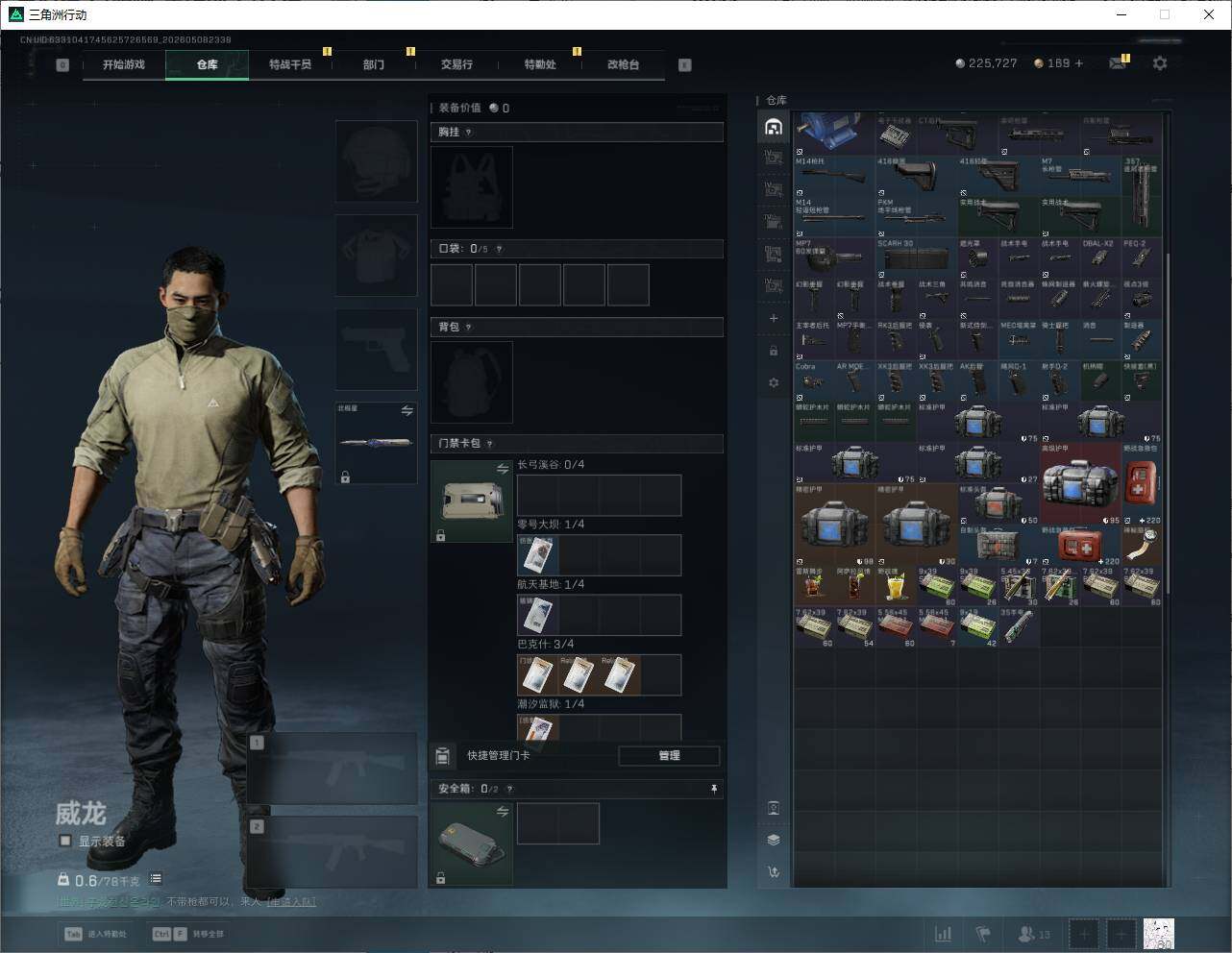Open the mail inbox icon
1232x953 pixels.
click(1118, 63)
